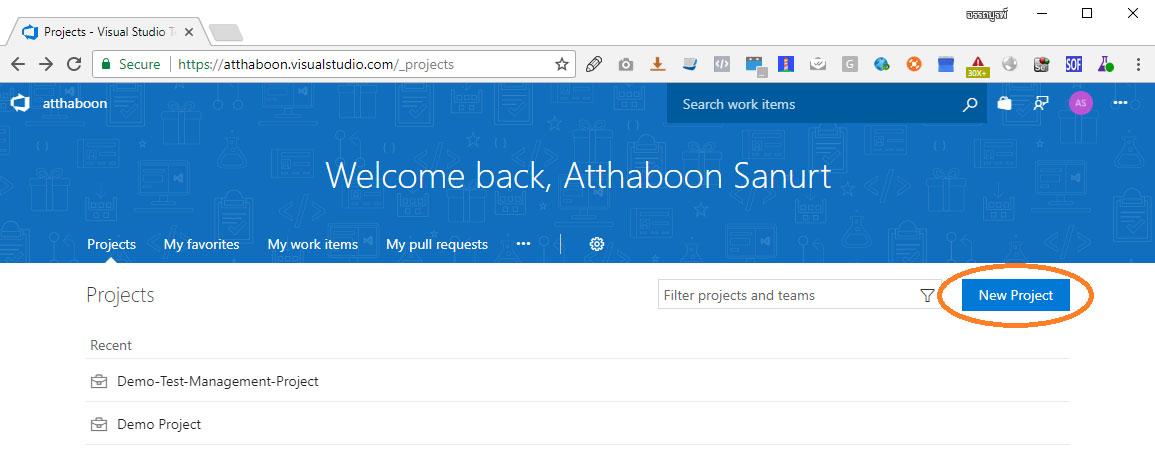The image size is (1155, 455).
Task: Click the briefcase icon beside Demo-Test-Management-Project
Action: (98, 382)
